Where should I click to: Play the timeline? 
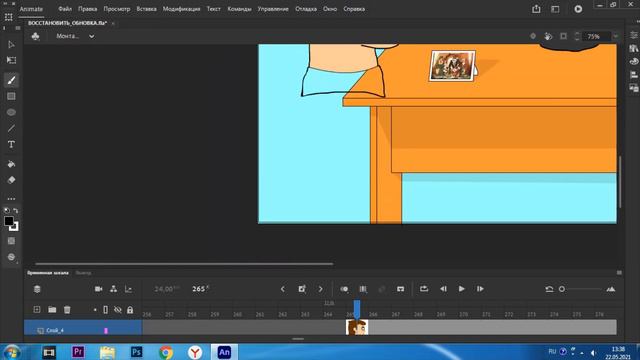[x=462, y=289]
